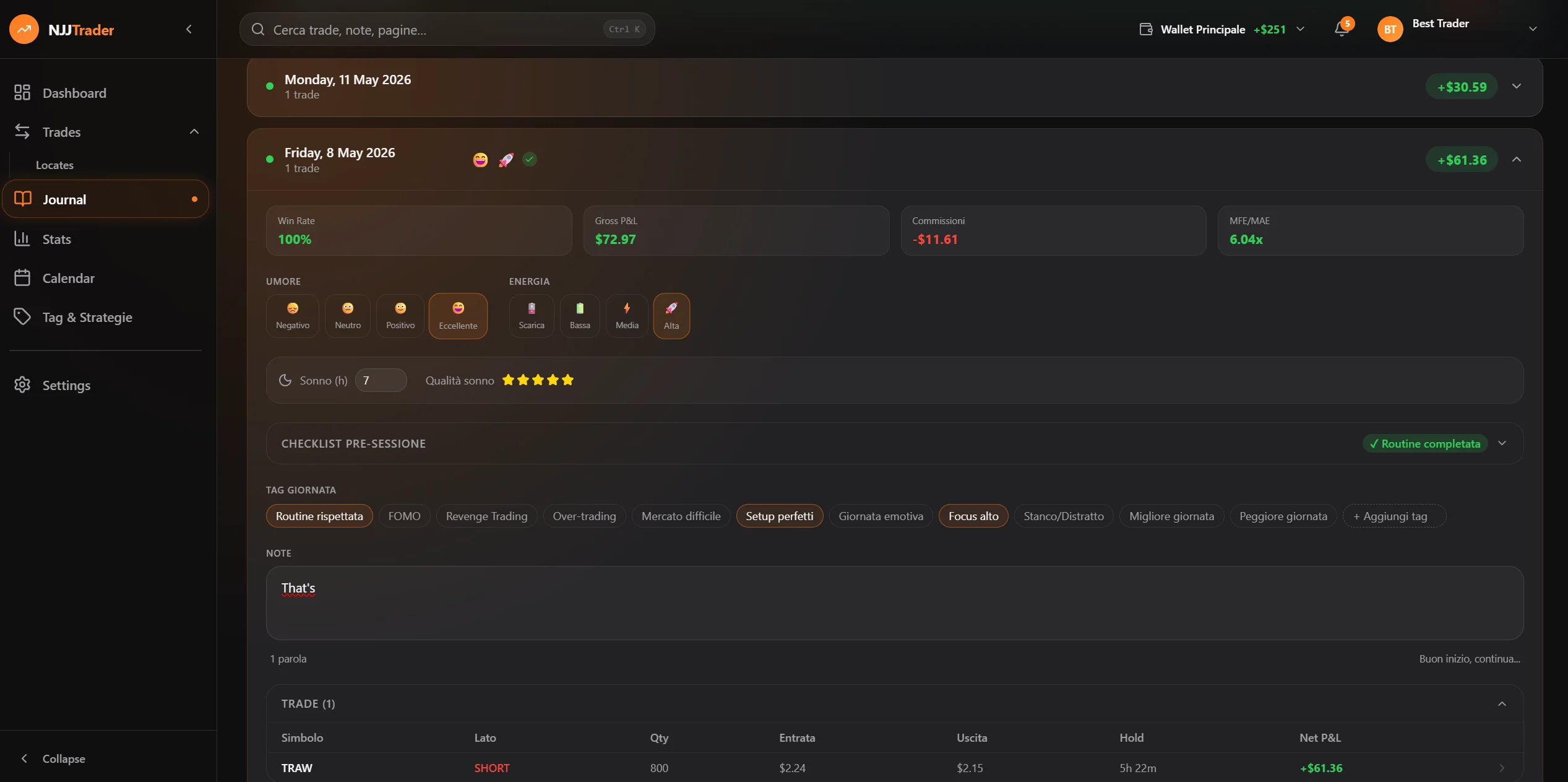The image size is (1568, 782).
Task: Click the rocket energy icon in Friday header
Action: coord(506,160)
